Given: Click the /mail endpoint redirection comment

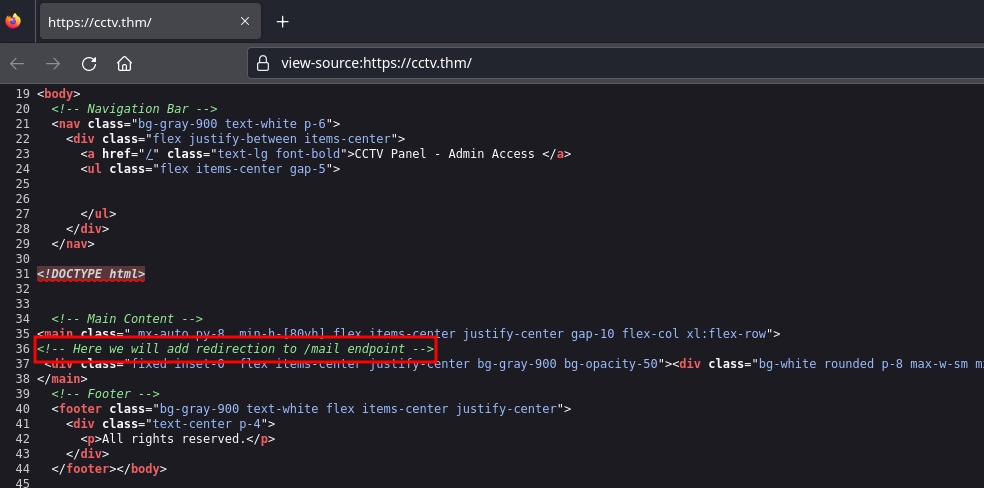Looking at the screenshot, I should (236, 349).
